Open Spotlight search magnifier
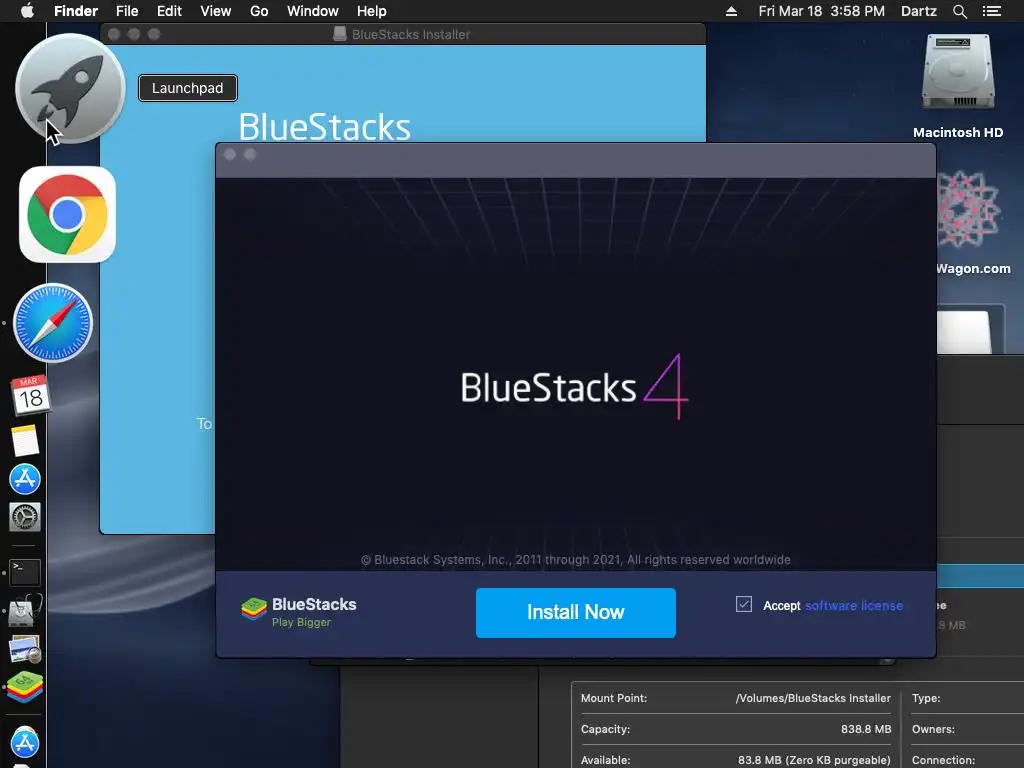The image size is (1024, 768). (959, 11)
